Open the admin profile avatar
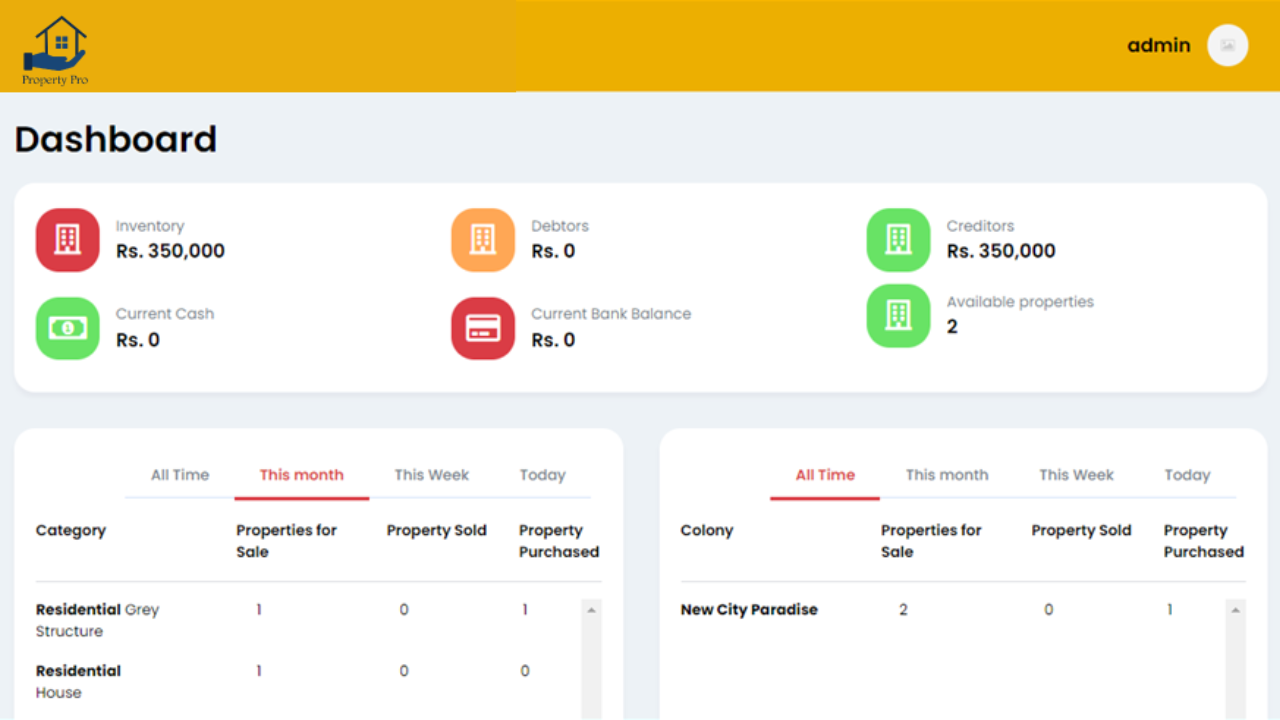This screenshot has height=720, width=1280. 1227,45
